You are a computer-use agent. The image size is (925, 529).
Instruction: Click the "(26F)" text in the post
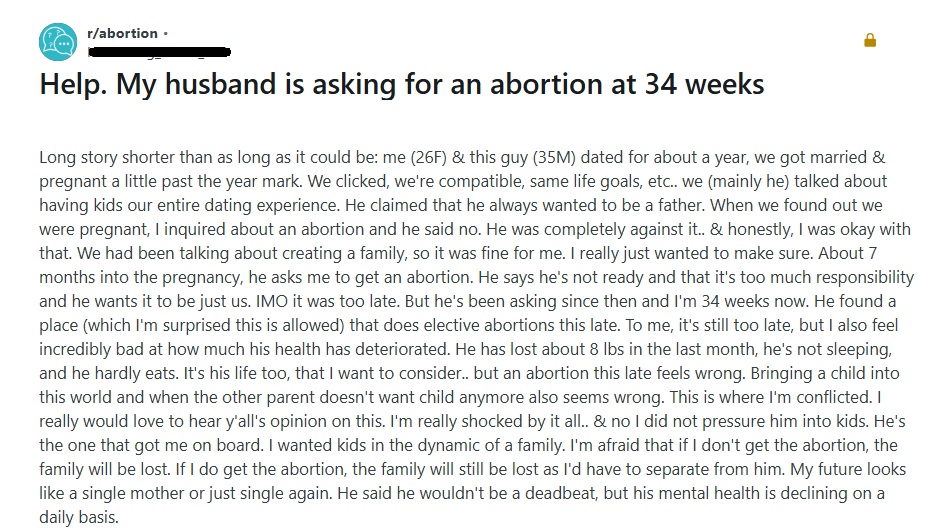pyautogui.click(x=429, y=157)
